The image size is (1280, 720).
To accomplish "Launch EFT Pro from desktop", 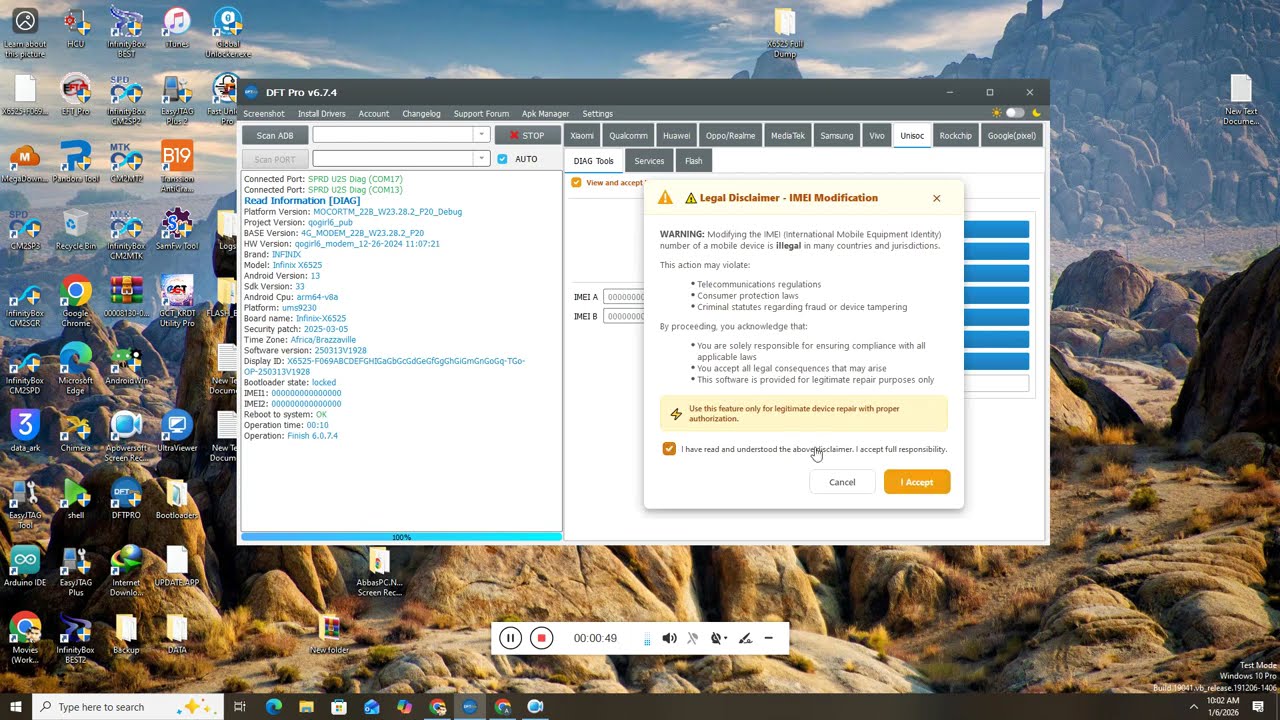I will (x=75, y=95).
